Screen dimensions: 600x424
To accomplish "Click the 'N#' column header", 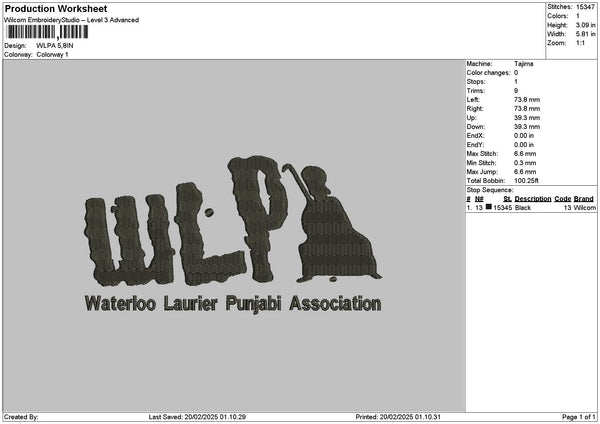I will click(x=479, y=199).
